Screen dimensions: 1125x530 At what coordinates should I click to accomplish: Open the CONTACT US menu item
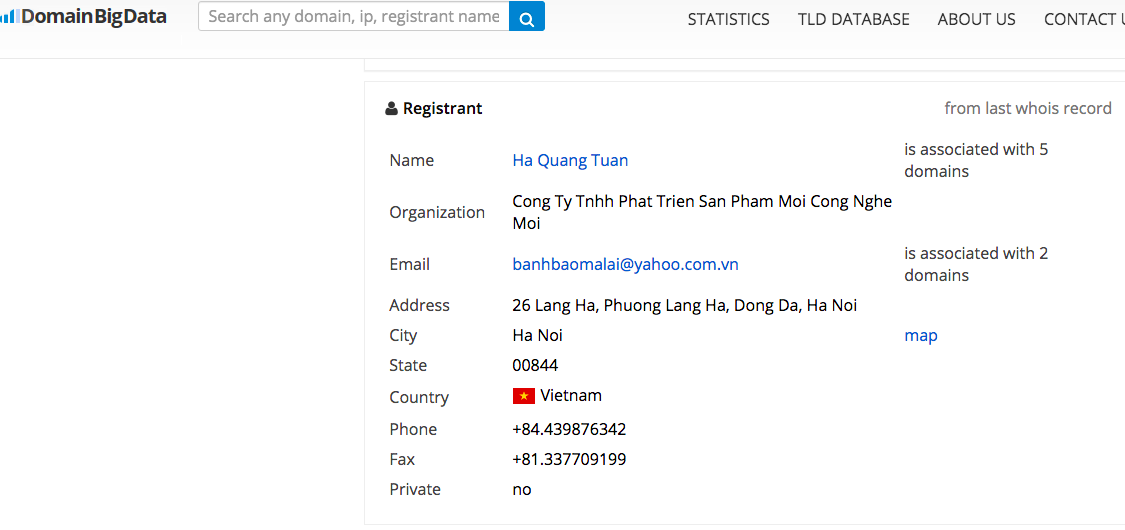pyautogui.click(x=1084, y=19)
